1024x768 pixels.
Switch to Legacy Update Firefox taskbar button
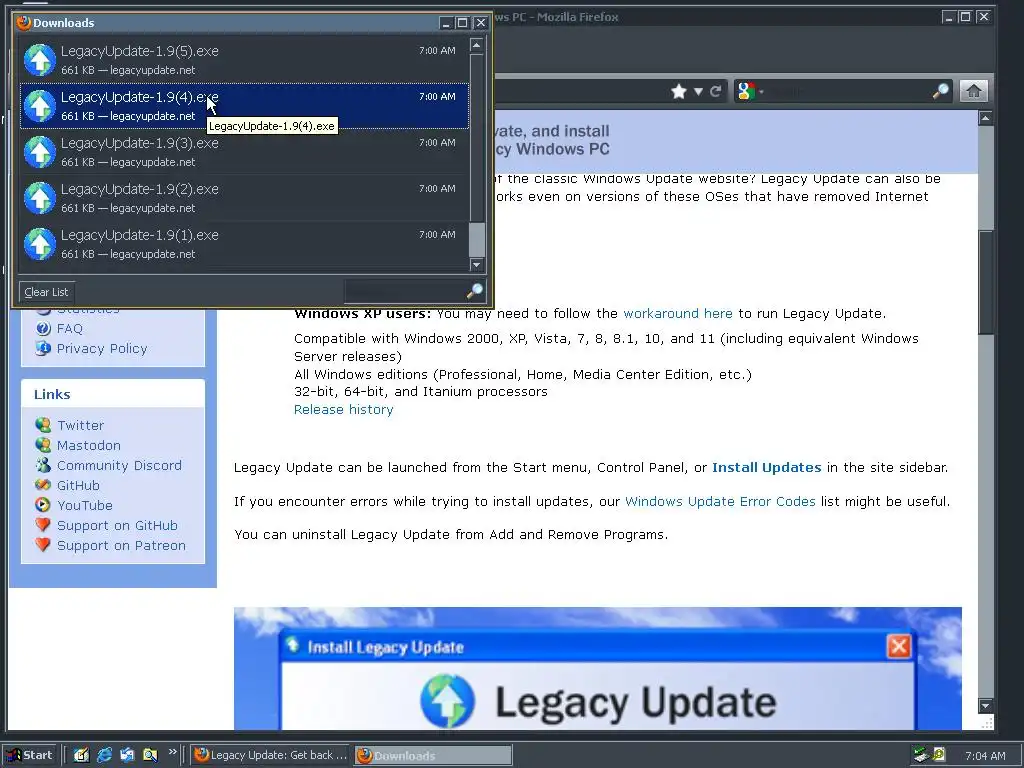(x=271, y=755)
